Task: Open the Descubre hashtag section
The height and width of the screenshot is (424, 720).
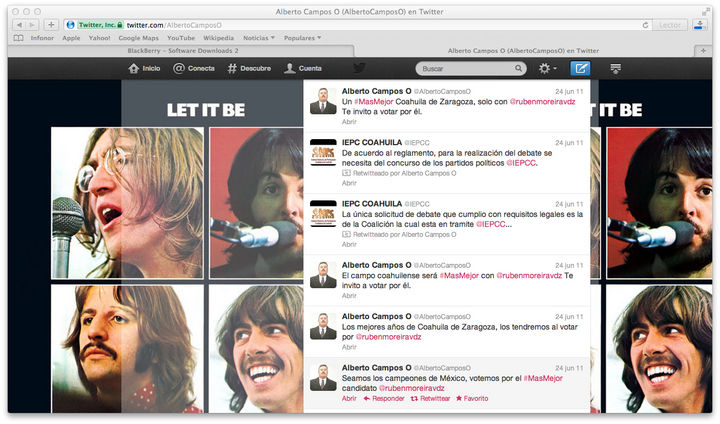Action: point(248,69)
